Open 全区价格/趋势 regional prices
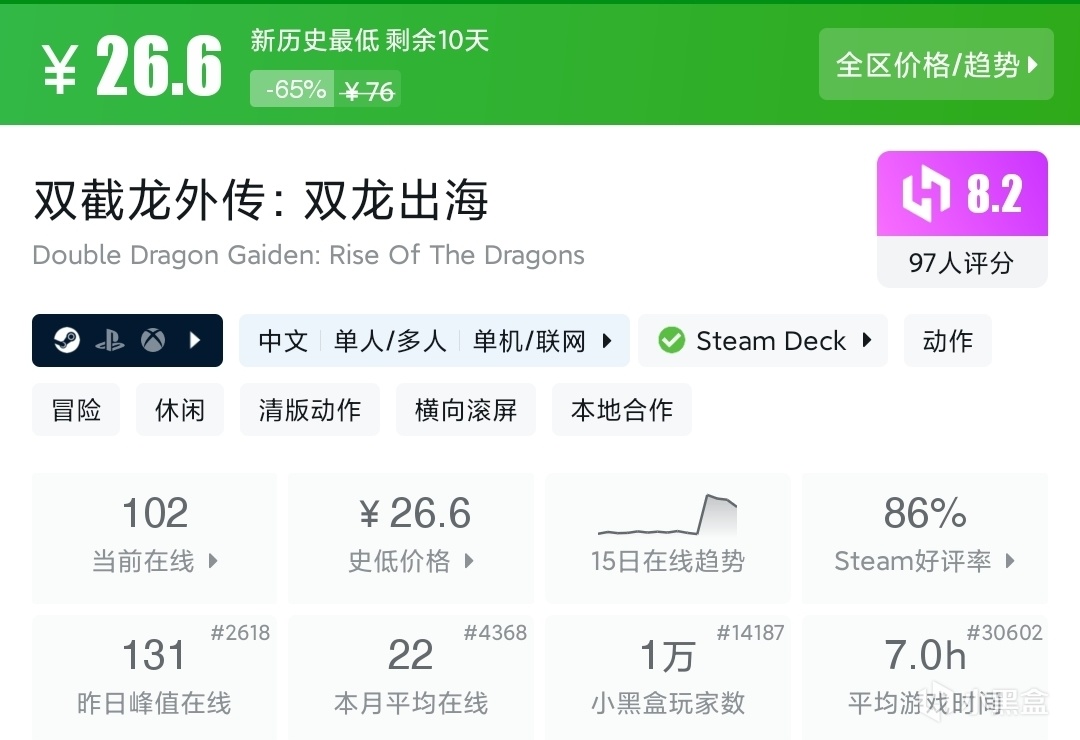1080x740 pixels. point(936,65)
